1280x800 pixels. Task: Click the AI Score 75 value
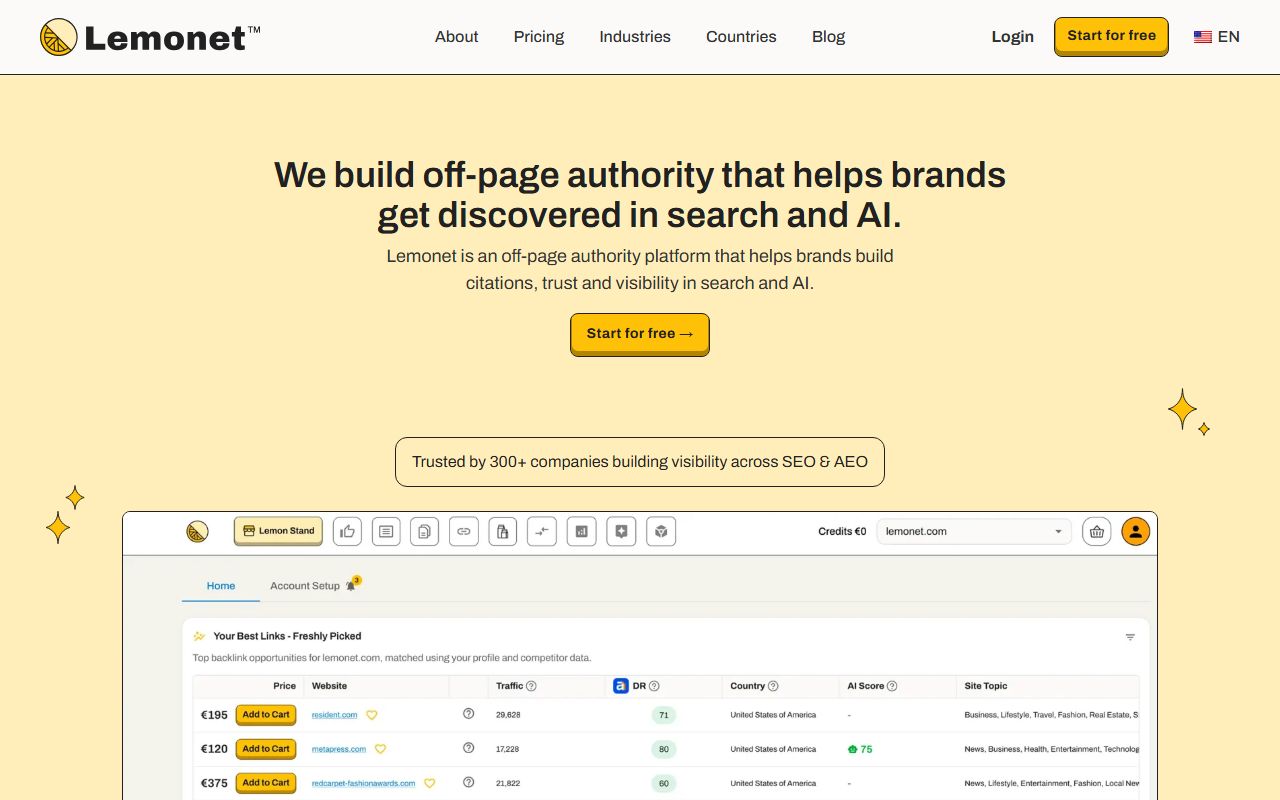(860, 749)
